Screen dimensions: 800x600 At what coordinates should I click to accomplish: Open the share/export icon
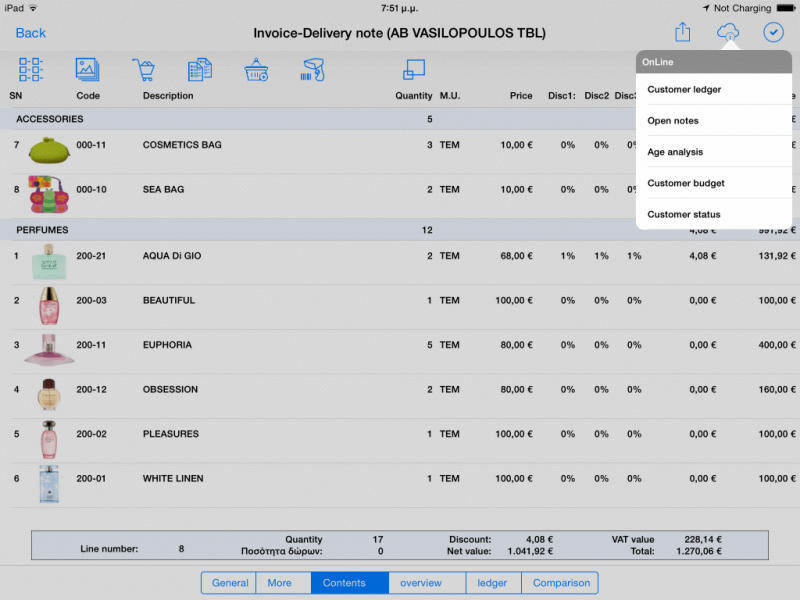pyautogui.click(x=683, y=32)
